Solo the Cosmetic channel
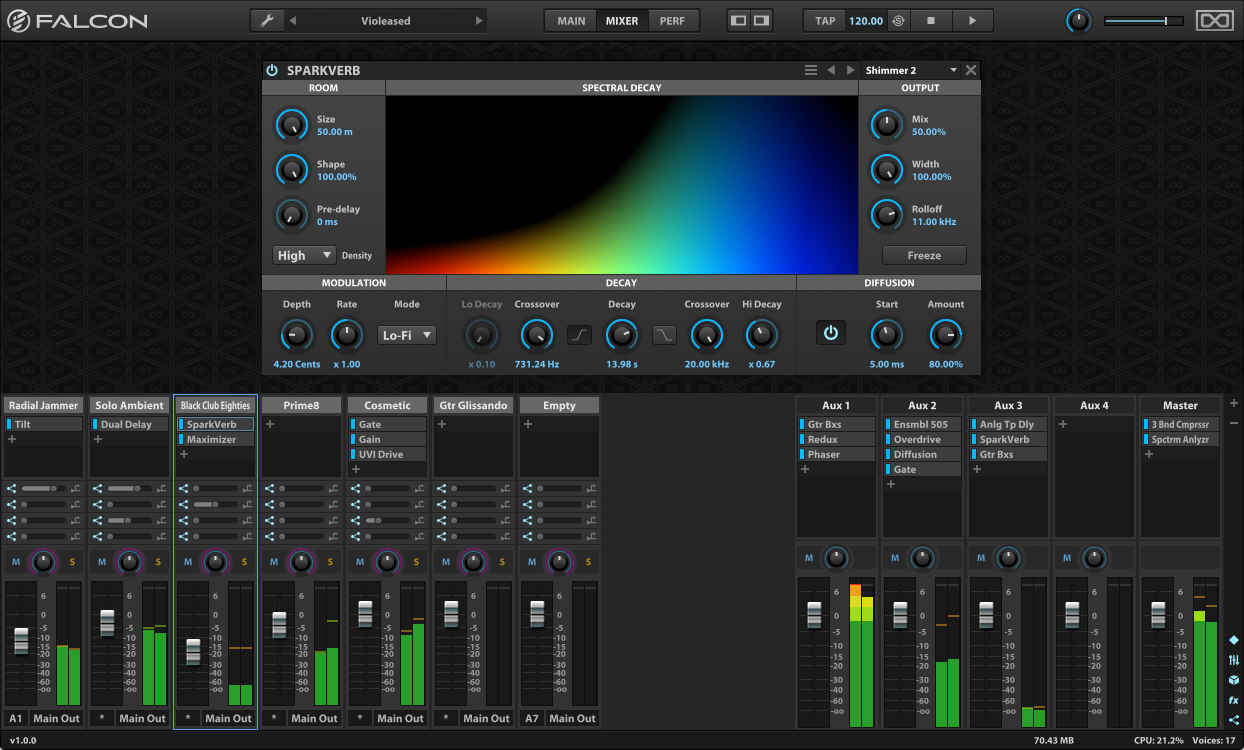The height and width of the screenshot is (750, 1244). 416,562
